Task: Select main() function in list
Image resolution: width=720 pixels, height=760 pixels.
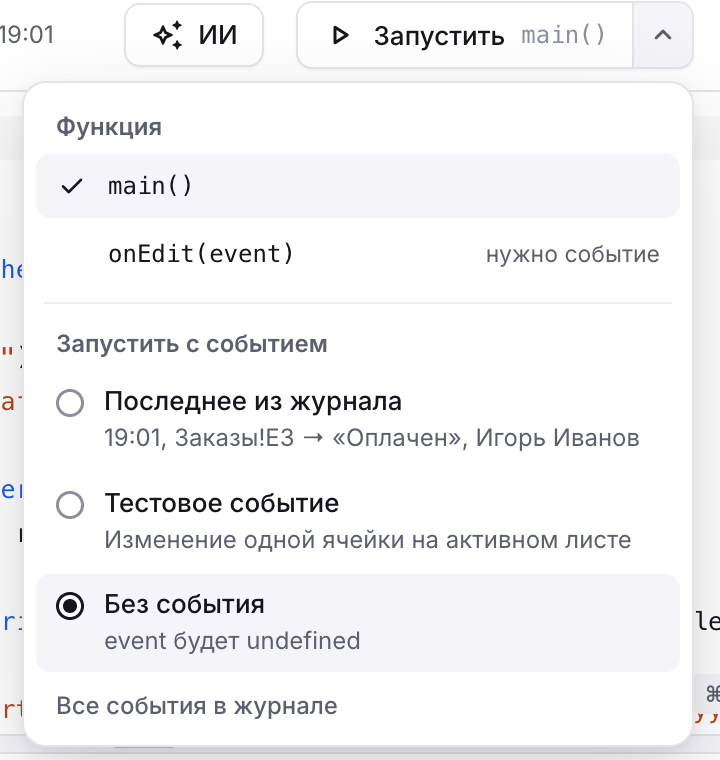Action: [358, 186]
